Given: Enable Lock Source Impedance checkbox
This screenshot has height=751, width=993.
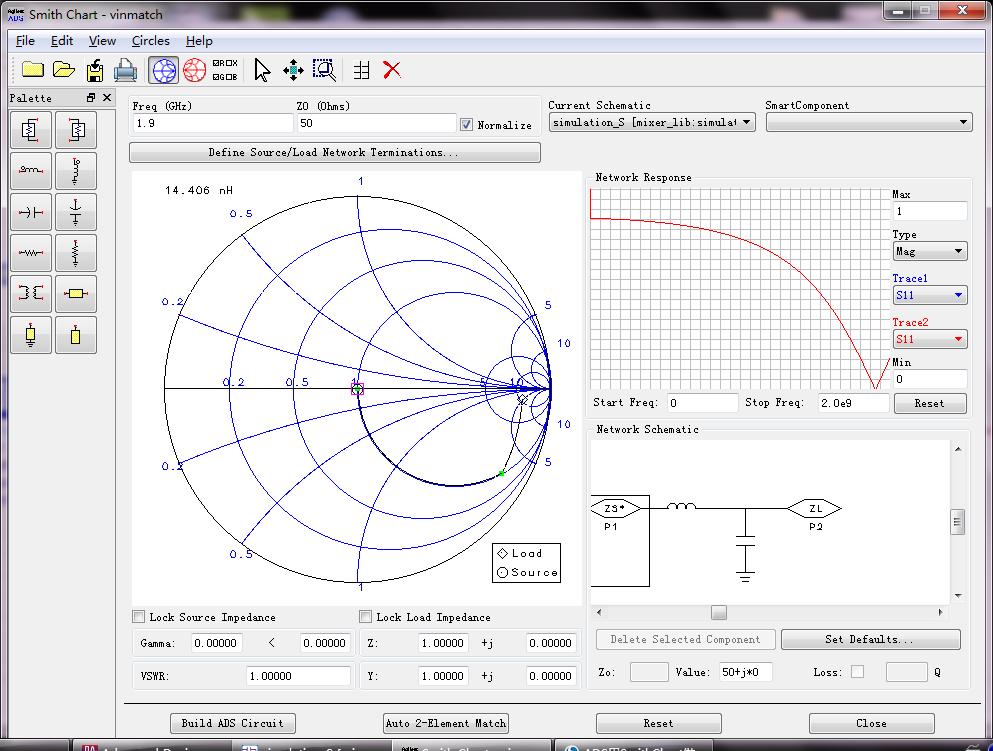Looking at the screenshot, I should pyautogui.click(x=140, y=617).
